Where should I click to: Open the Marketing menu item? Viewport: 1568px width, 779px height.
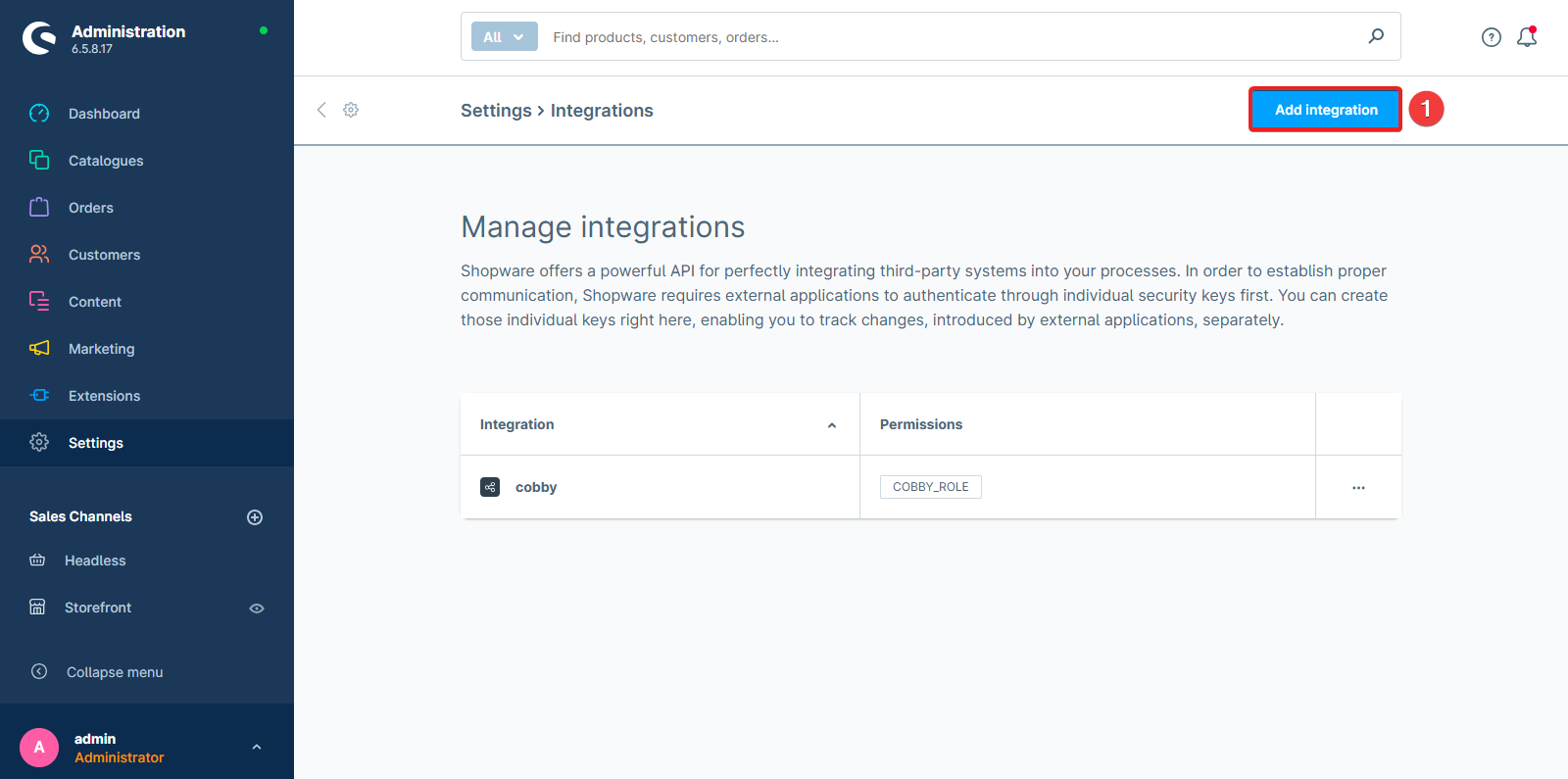pyautogui.click(x=101, y=349)
